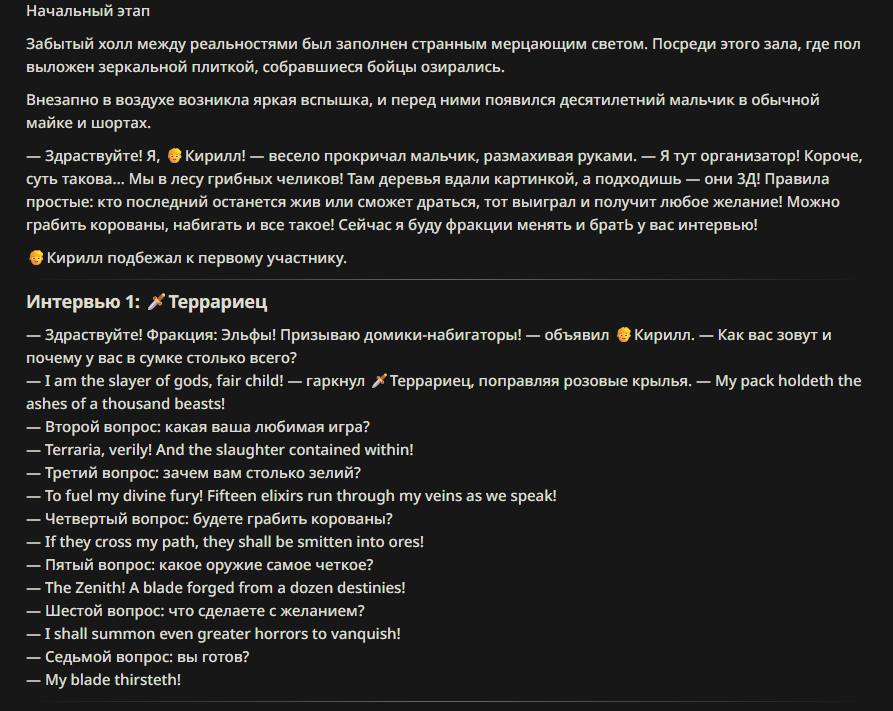Click the paragraph starting 'Забытый холл'
This screenshot has height=711, width=893.
[x=443, y=55]
